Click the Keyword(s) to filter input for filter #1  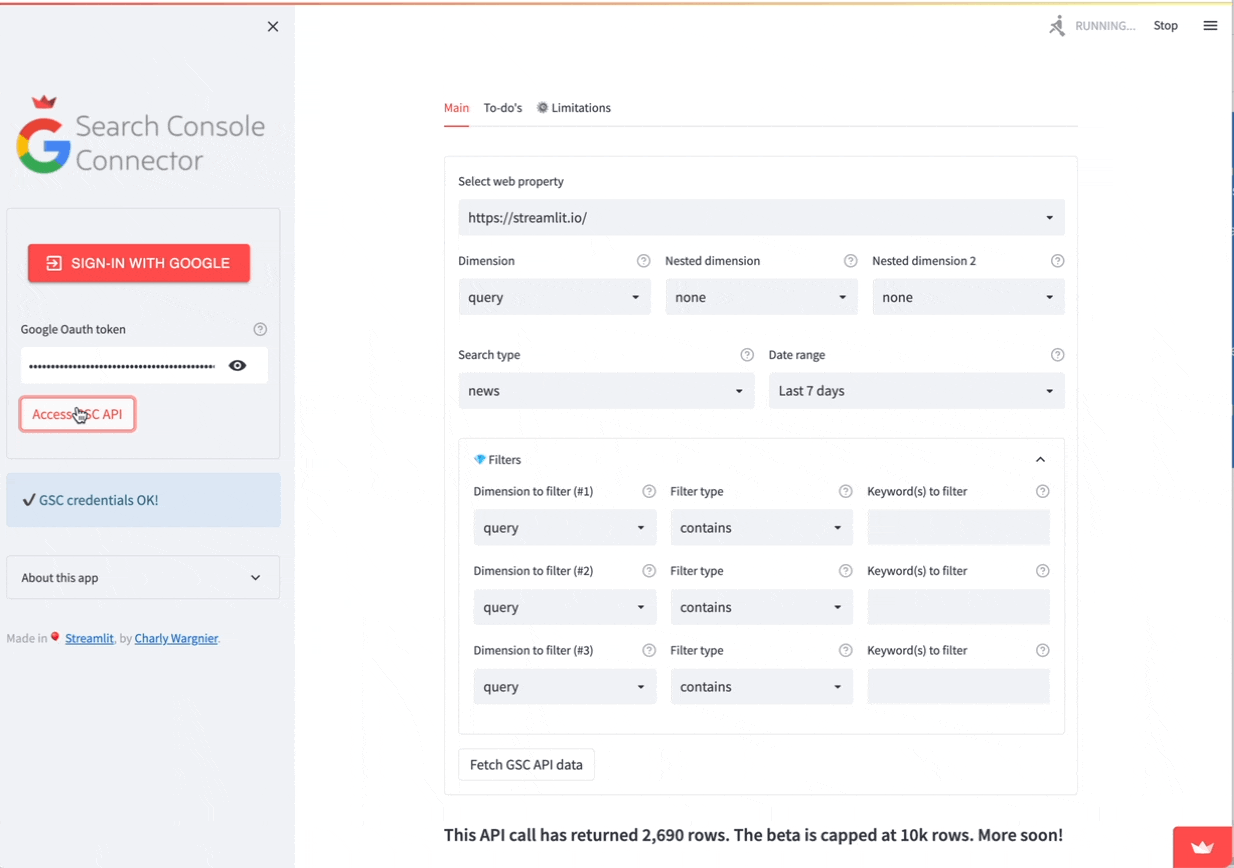point(958,527)
